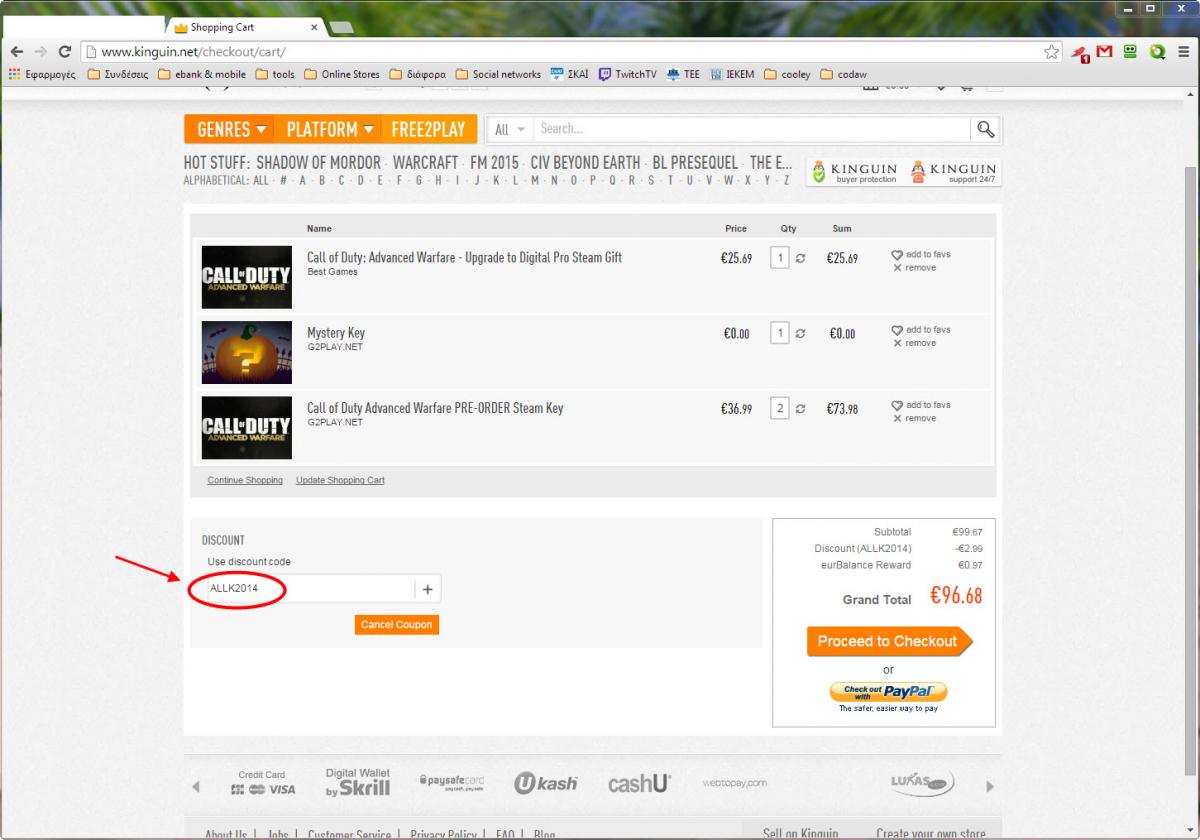Filter alphabetical list by ALL
This screenshot has height=840, width=1200.
click(x=261, y=180)
